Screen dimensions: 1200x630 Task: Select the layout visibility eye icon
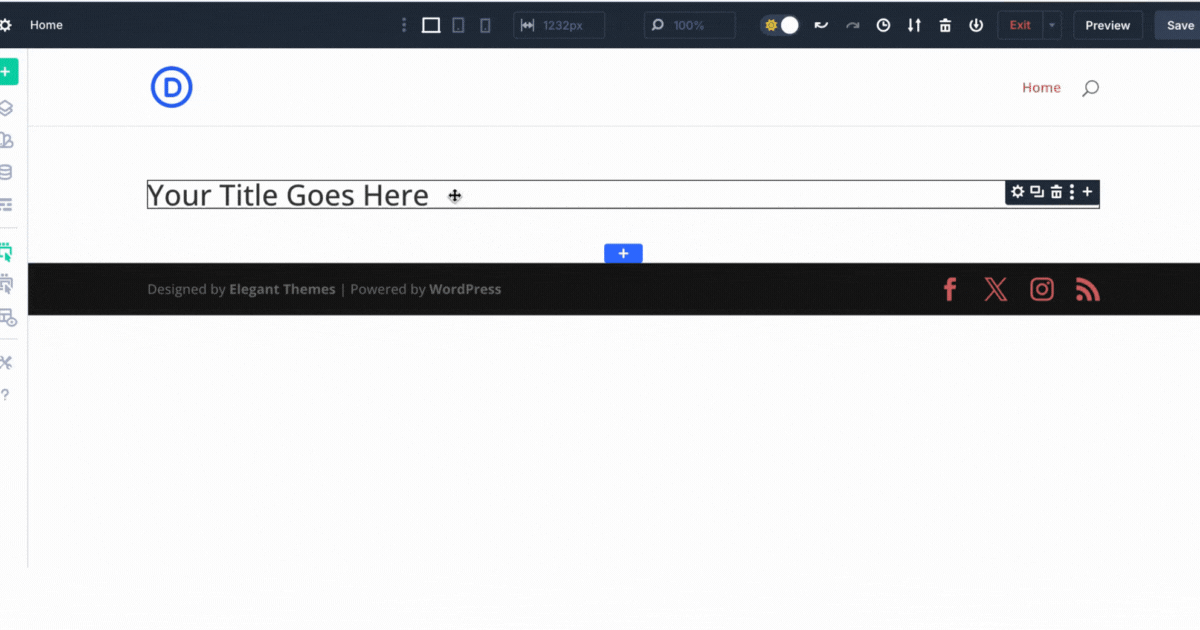[7, 317]
